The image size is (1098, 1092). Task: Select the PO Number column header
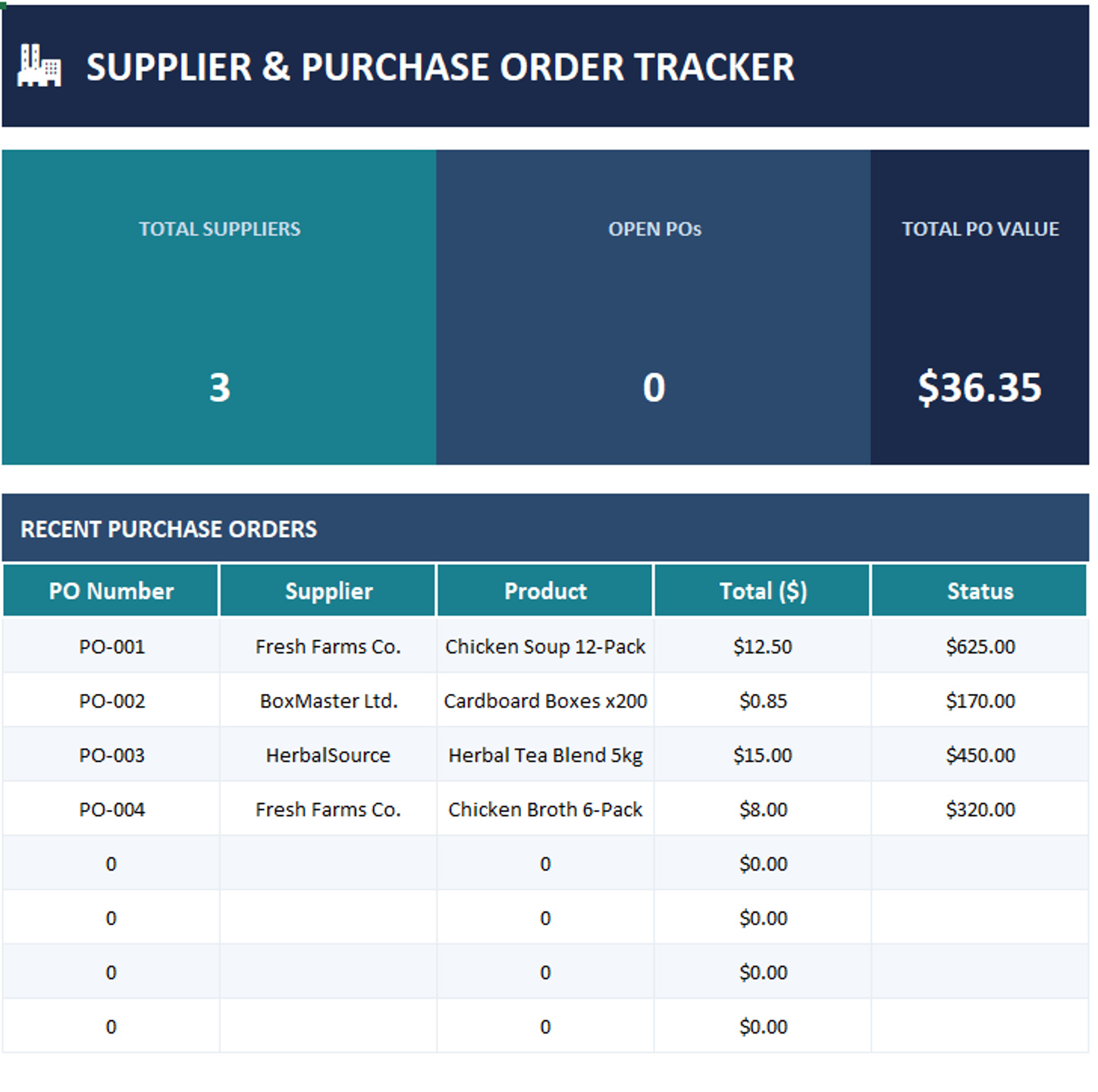tap(111, 591)
